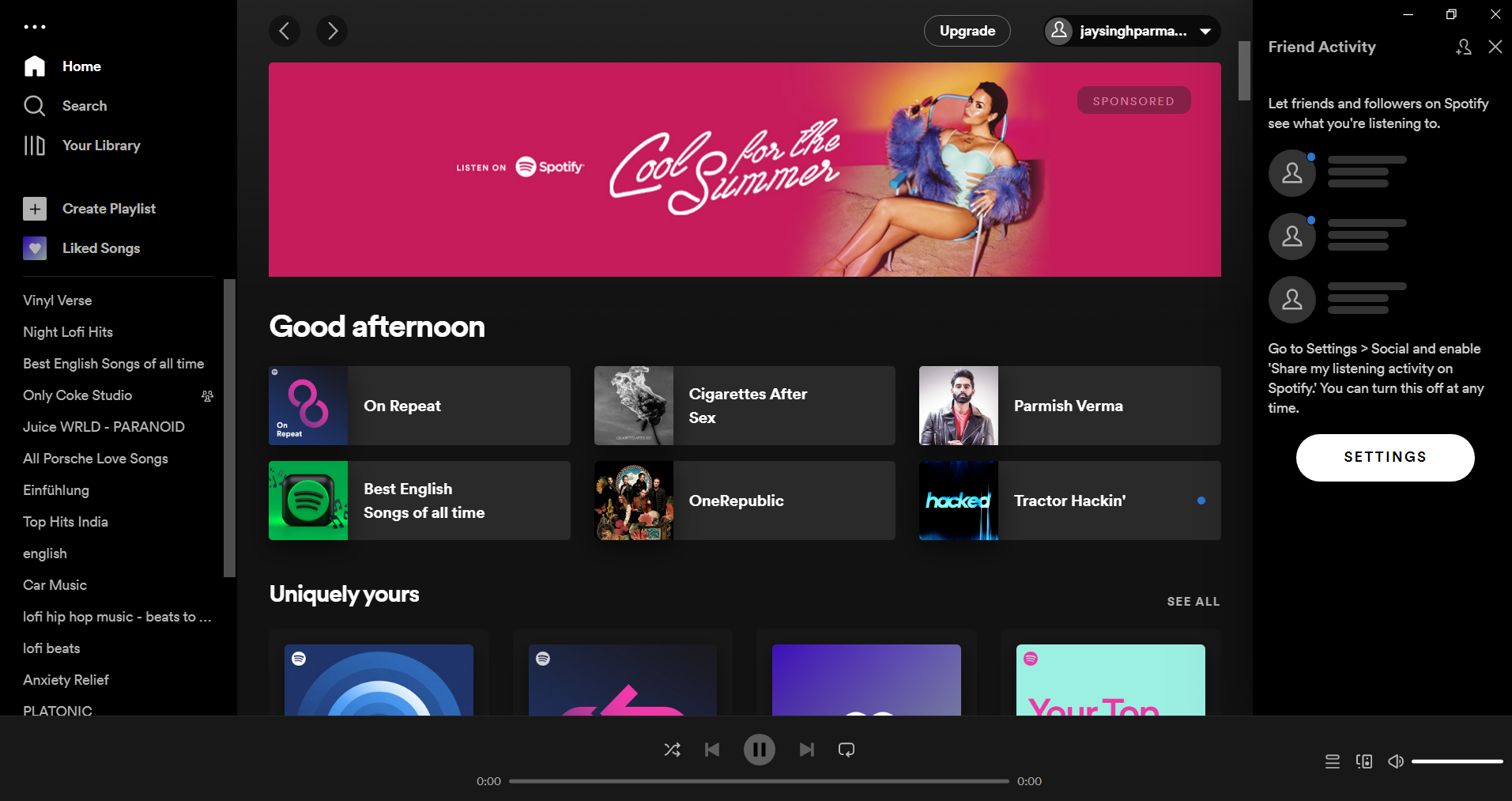Open the add friends icon in Friend Activity

(1463, 47)
